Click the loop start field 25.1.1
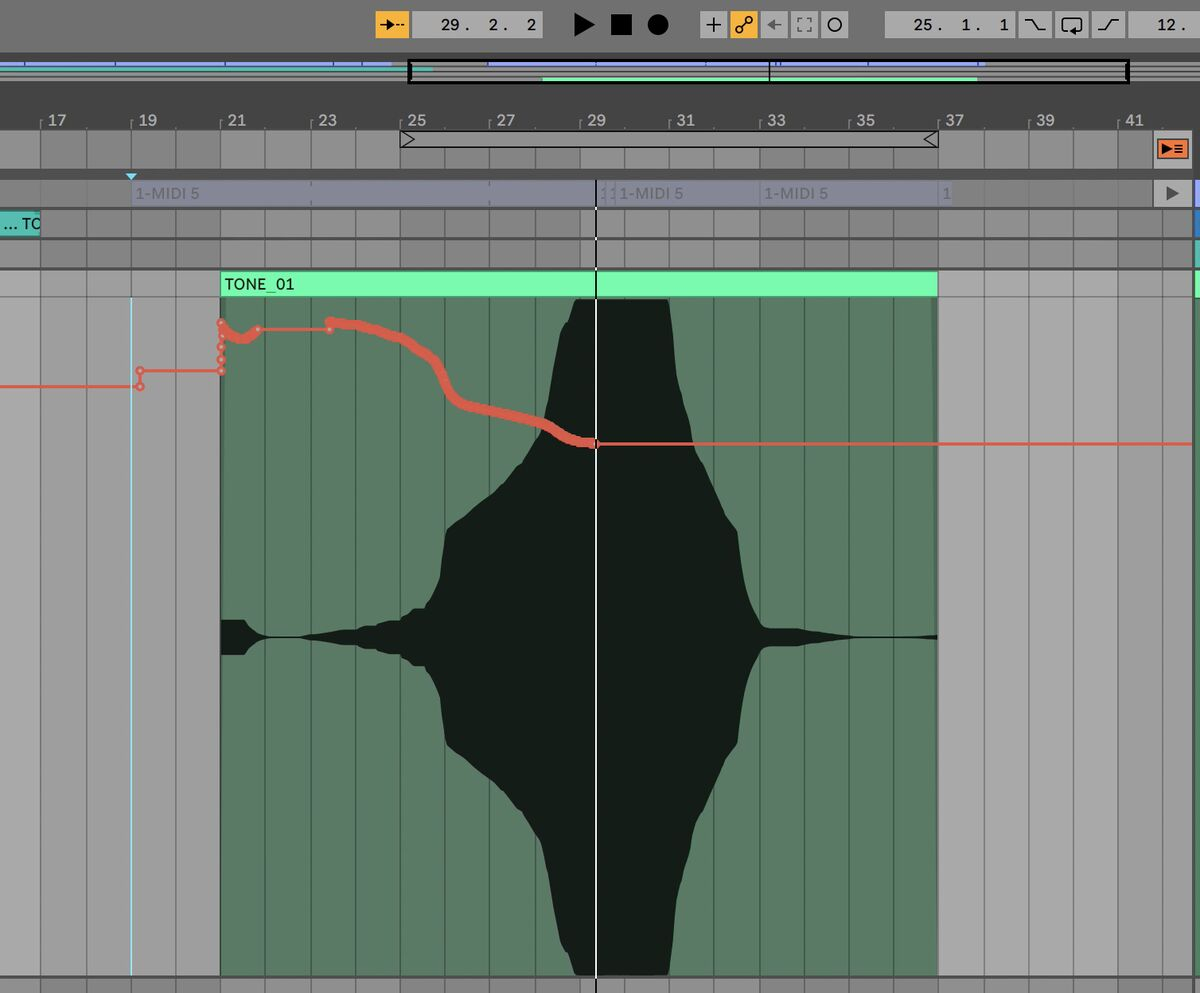The width and height of the screenshot is (1200, 993). coord(949,25)
